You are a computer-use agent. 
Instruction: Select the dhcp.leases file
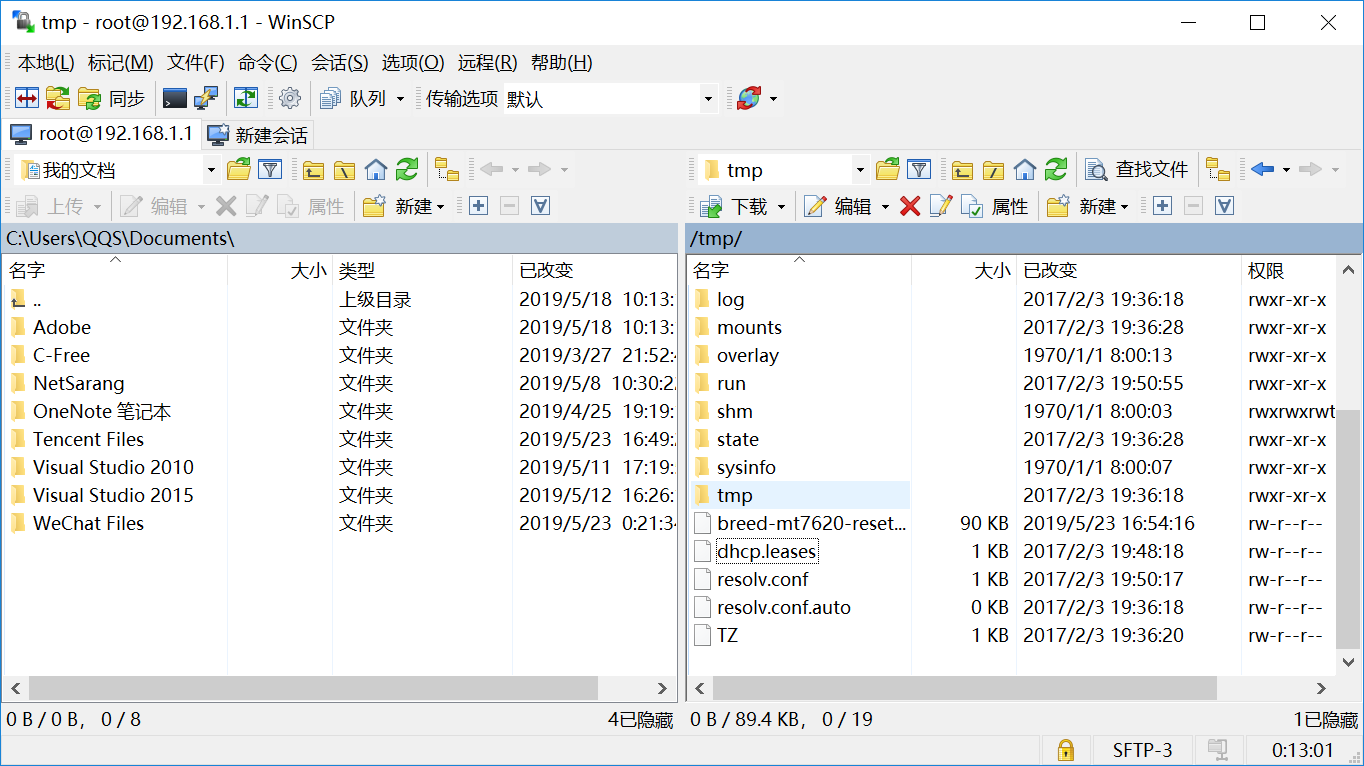pos(766,551)
